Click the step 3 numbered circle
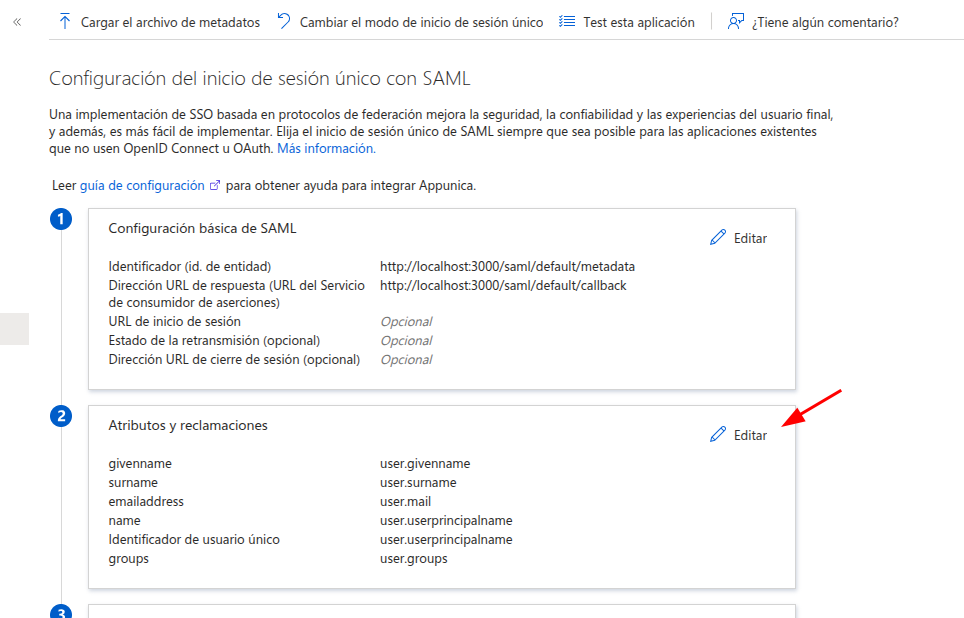This screenshot has width=964, height=618. click(61, 612)
